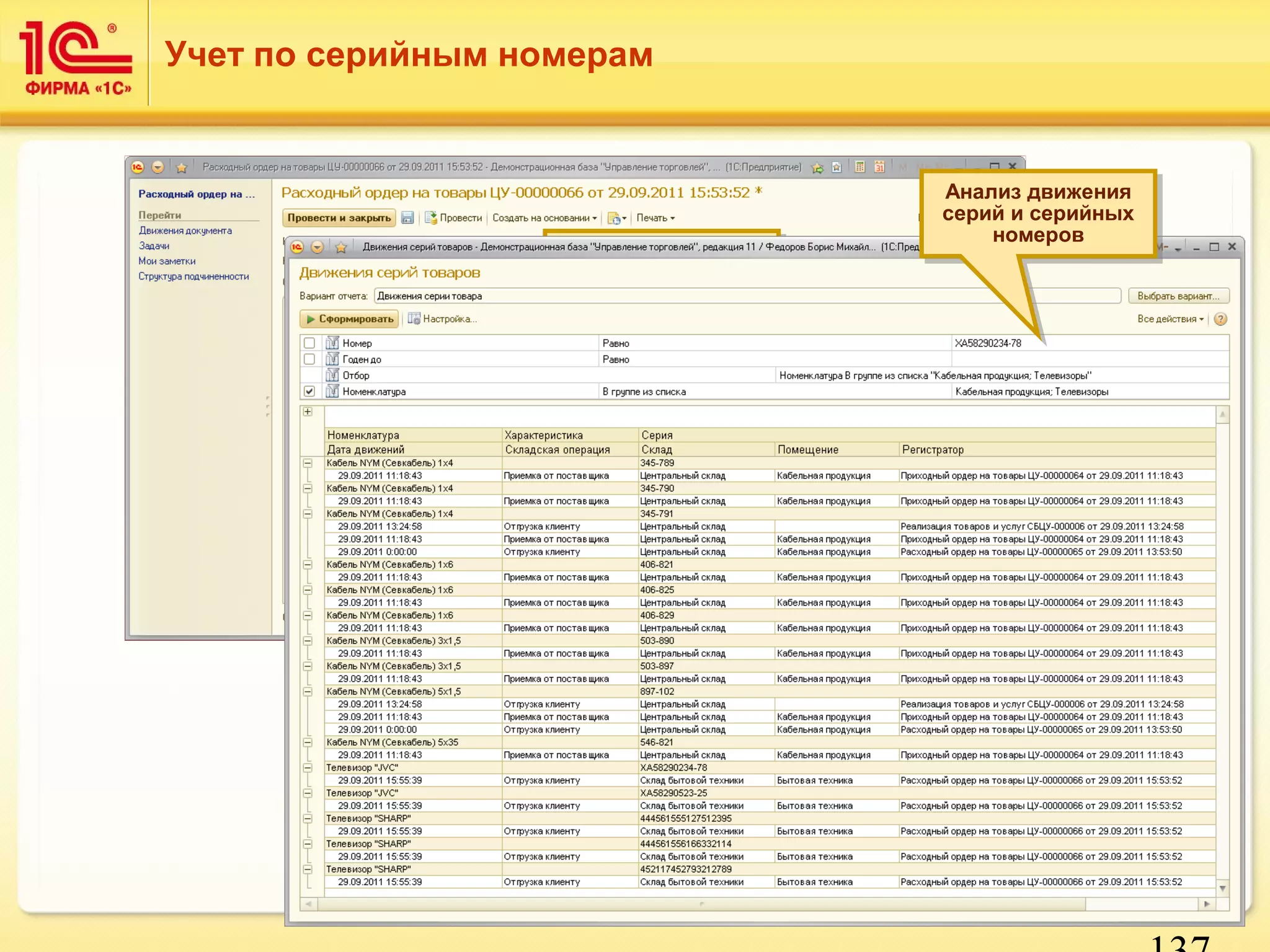Image resolution: width=1270 pixels, height=952 pixels.
Task: Uncheck the Номенклатура filter checkbox
Action: coord(309,391)
